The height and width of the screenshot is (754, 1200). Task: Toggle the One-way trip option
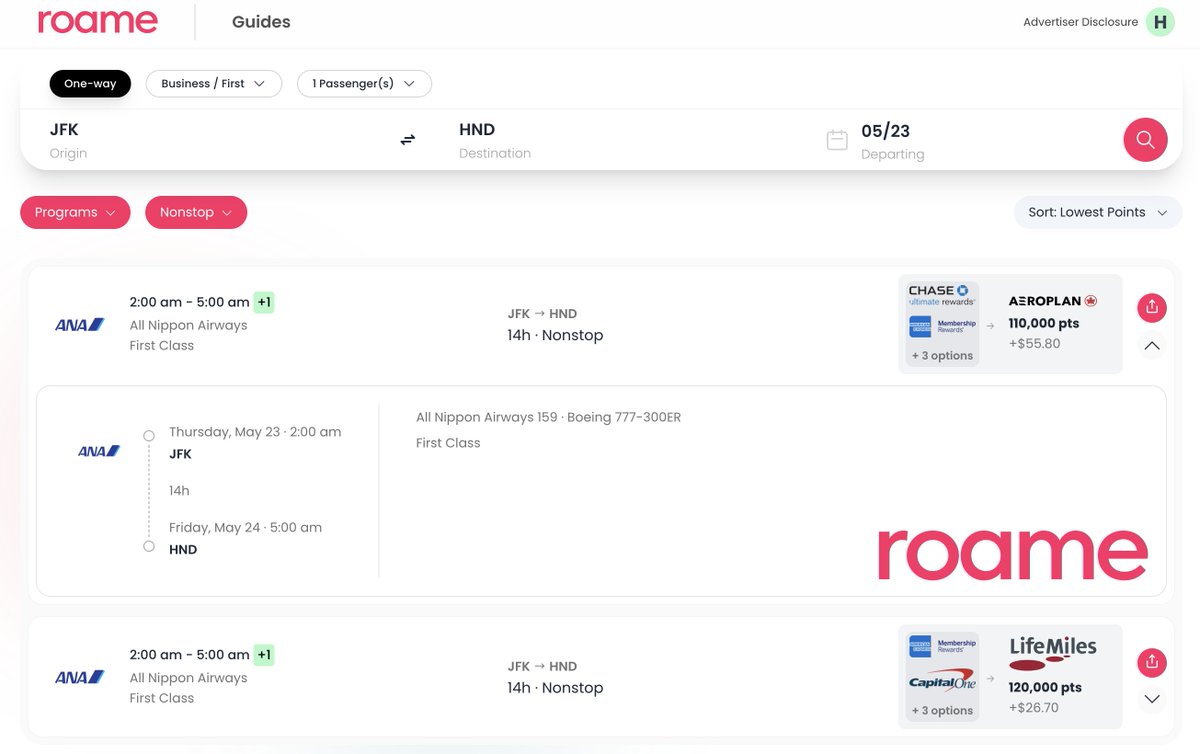coord(90,83)
